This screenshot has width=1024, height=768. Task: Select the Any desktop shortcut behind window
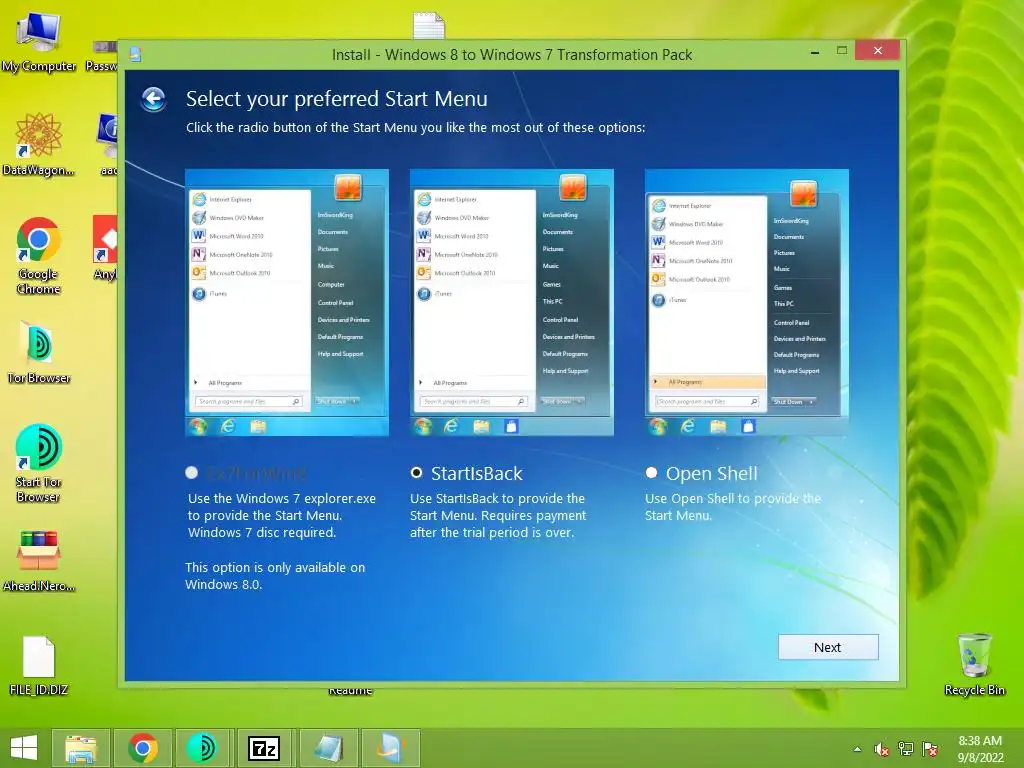point(104,249)
